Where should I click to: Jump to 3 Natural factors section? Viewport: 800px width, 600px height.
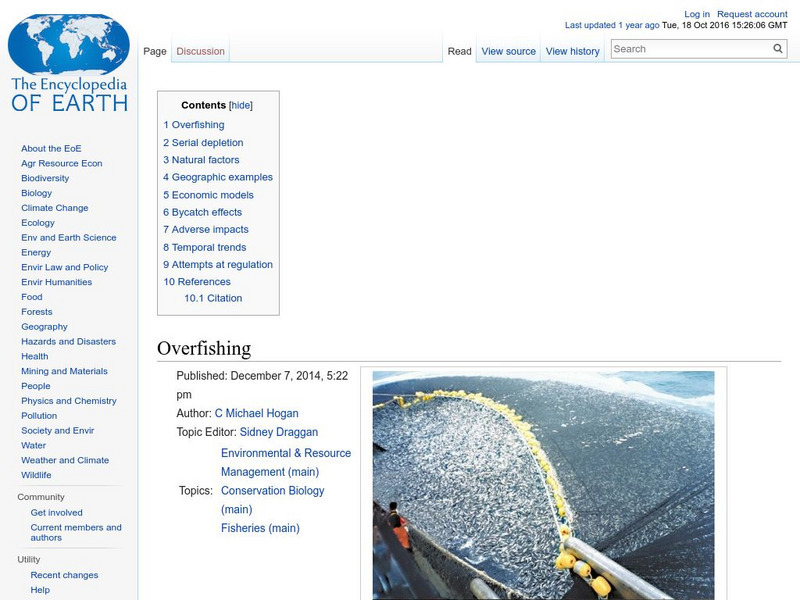tap(201, 160)
